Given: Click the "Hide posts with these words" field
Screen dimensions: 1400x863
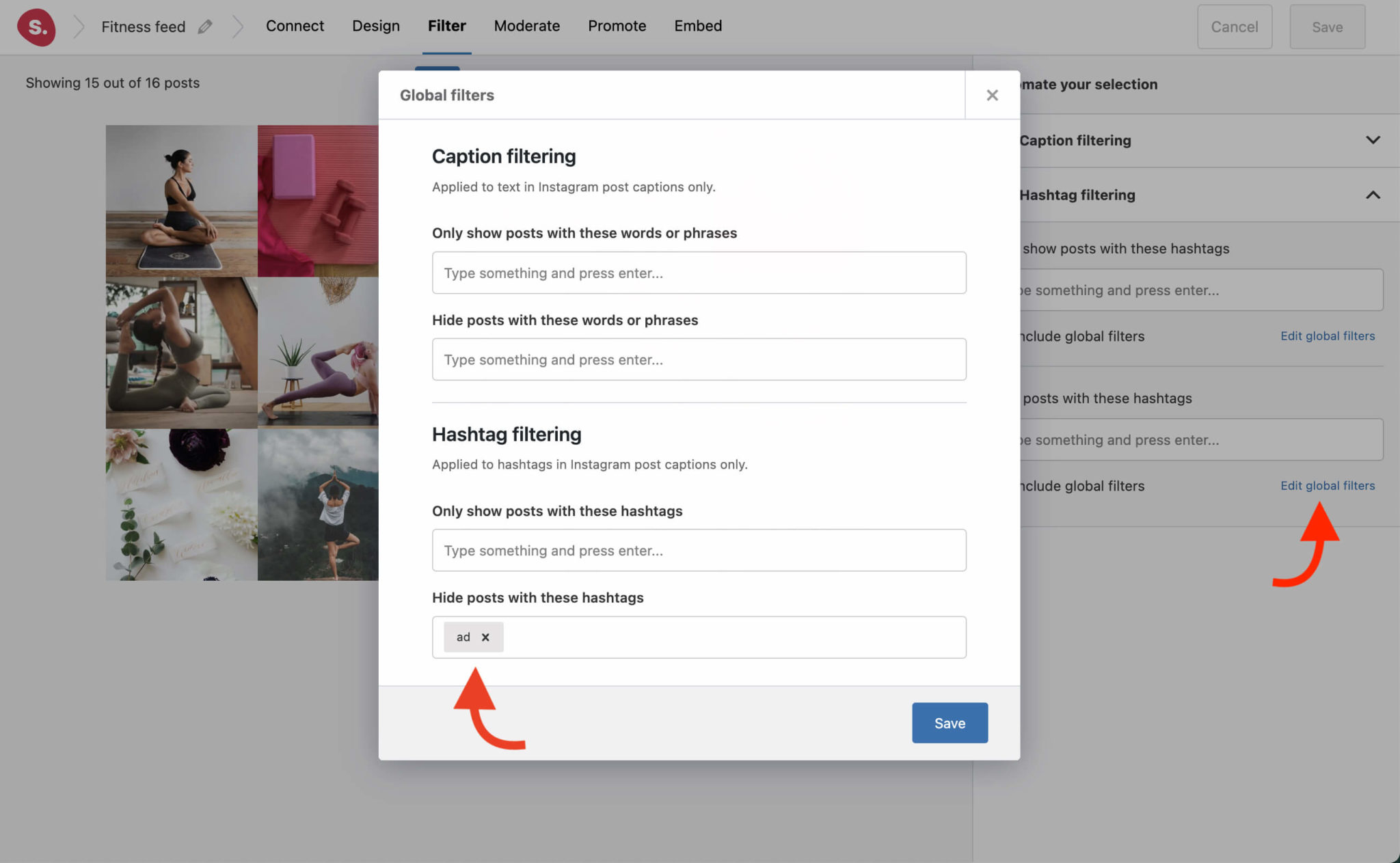Looking at the screenshot, I should point(699,359).
